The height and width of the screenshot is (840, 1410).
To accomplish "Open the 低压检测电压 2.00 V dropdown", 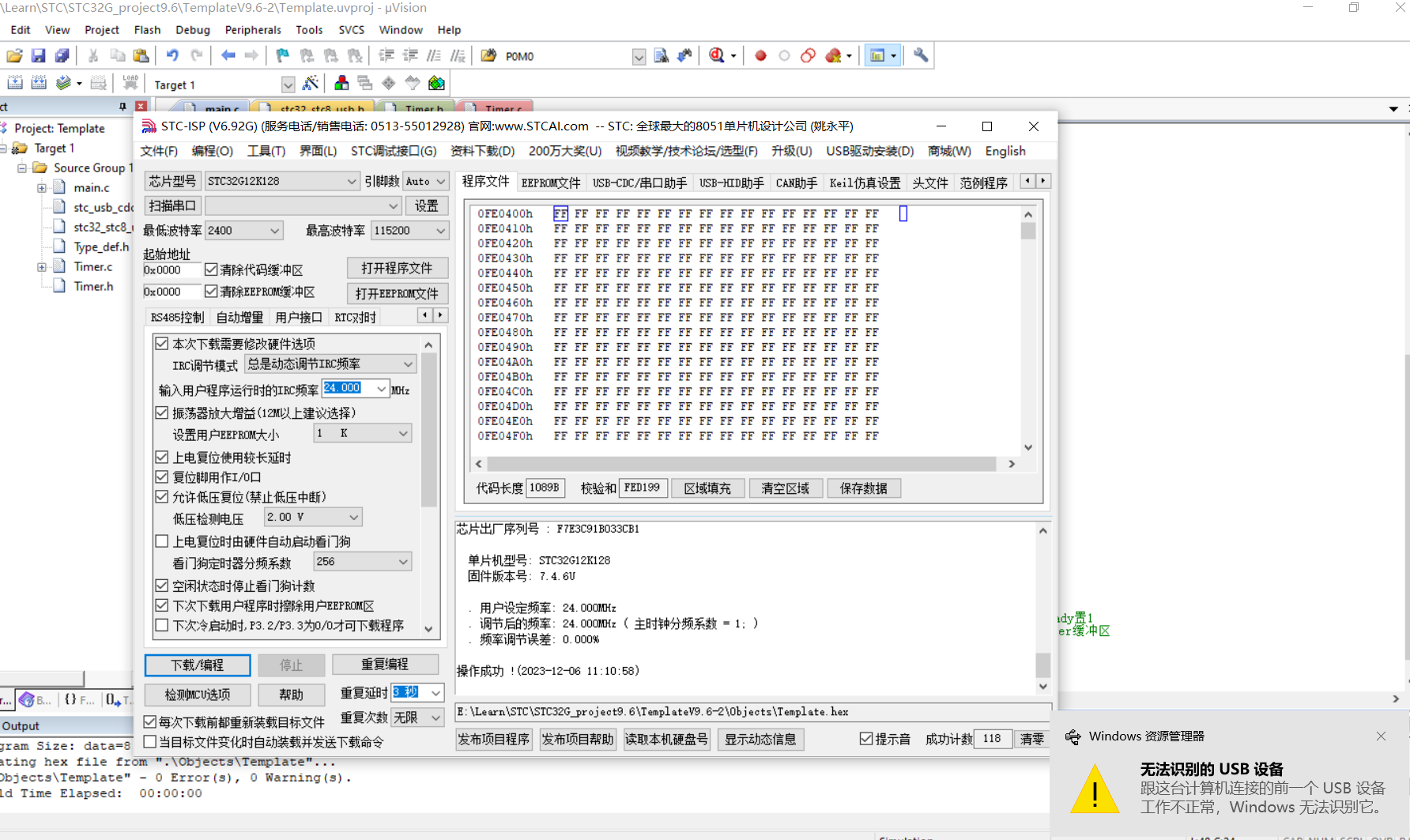I will (312, 517).
